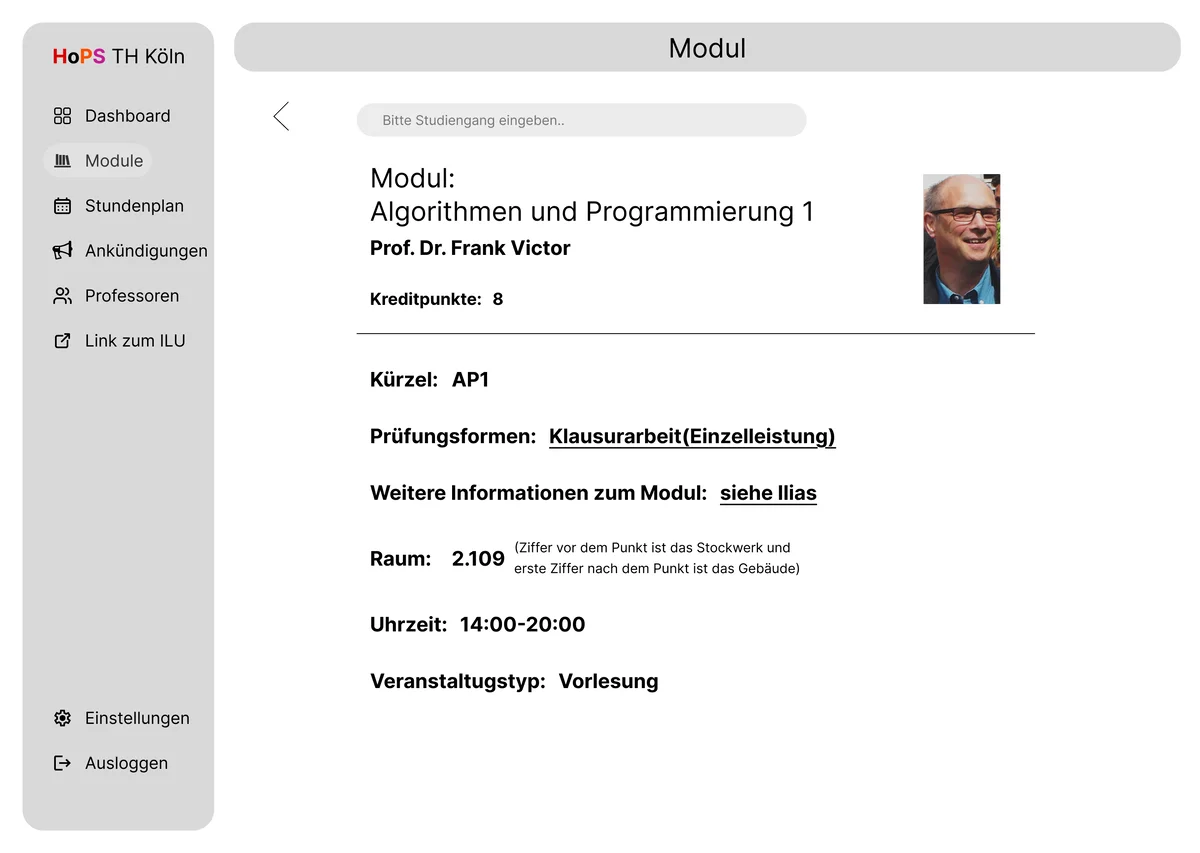Click the Ankündigungen megaphone icon

(x=62, y=251)
